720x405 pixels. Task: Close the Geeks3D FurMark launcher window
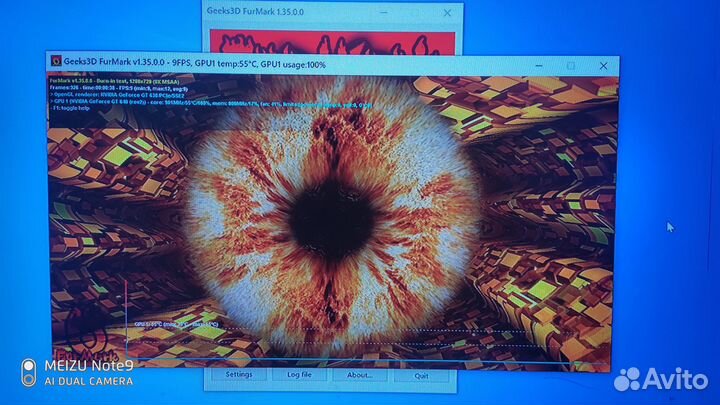pos(447,11)
